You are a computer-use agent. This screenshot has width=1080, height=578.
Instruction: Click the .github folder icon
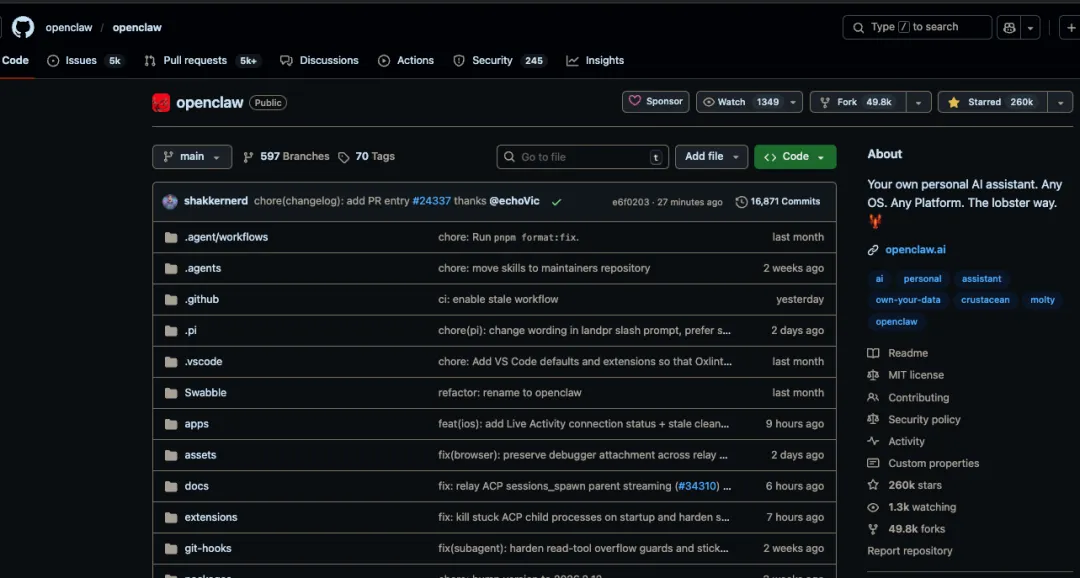click(x=170, y=299)
